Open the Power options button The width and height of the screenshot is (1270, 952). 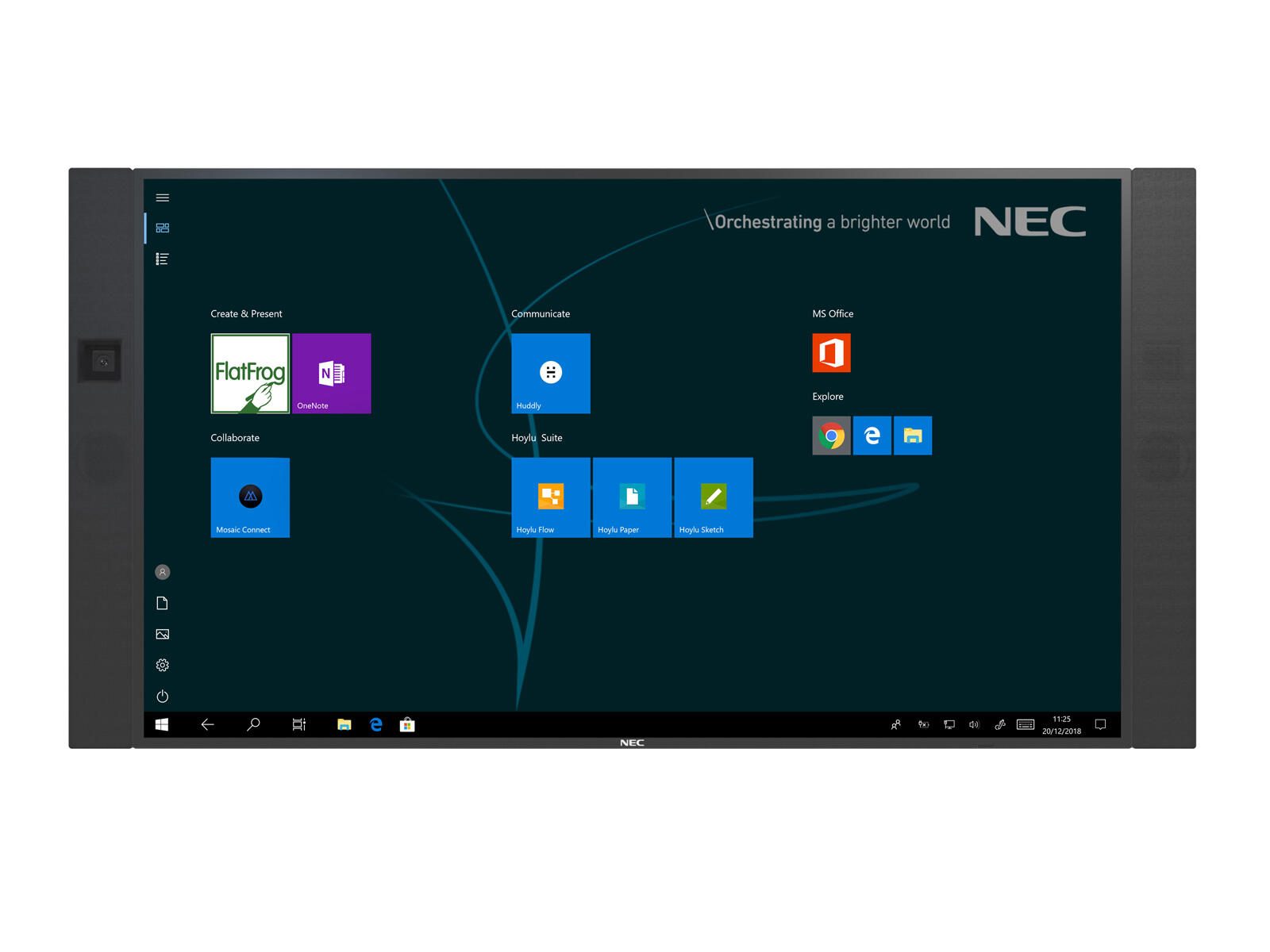click(x=163, y=697)
